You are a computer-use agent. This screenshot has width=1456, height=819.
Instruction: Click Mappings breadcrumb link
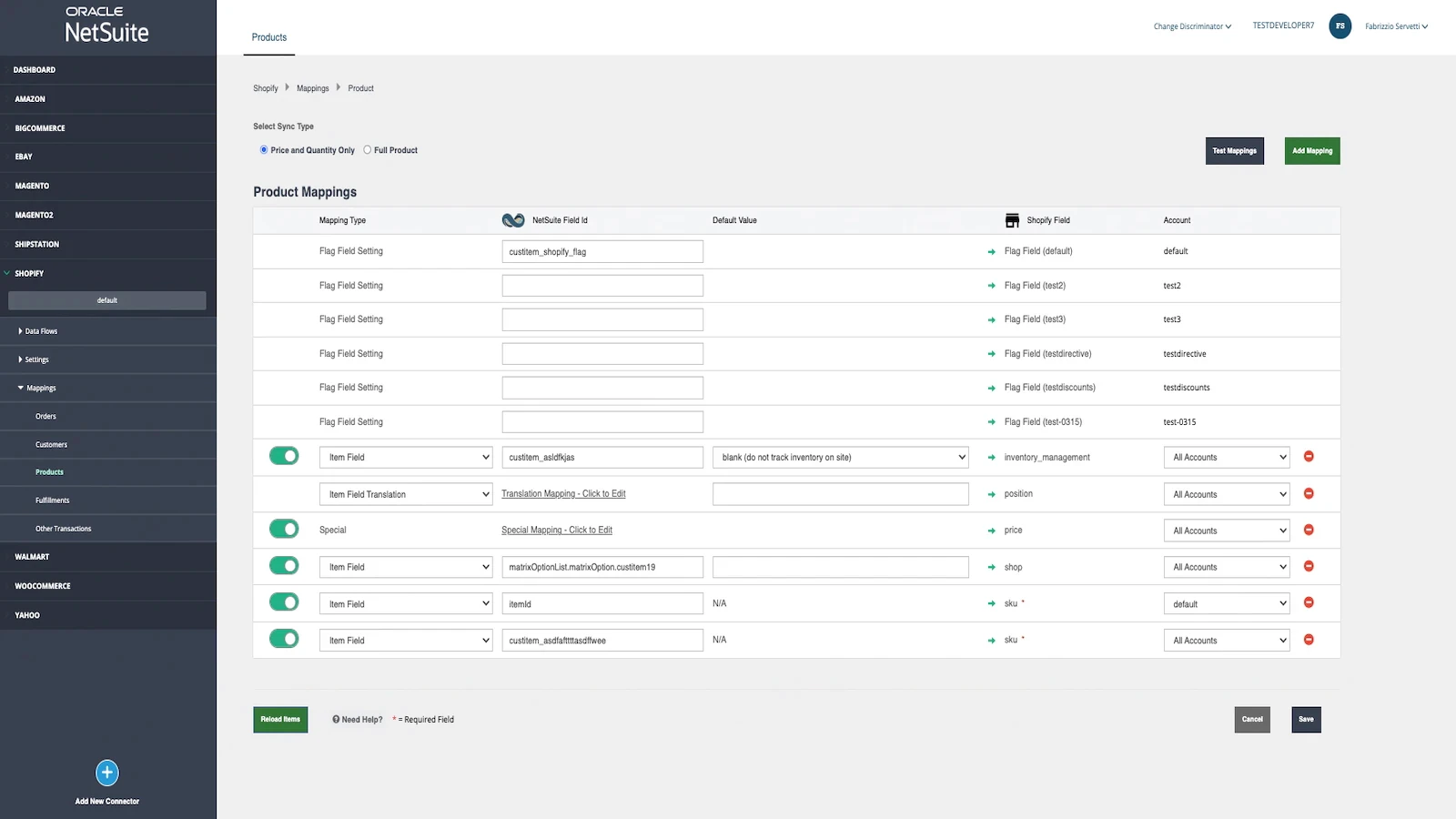click(x=312, y=88)
